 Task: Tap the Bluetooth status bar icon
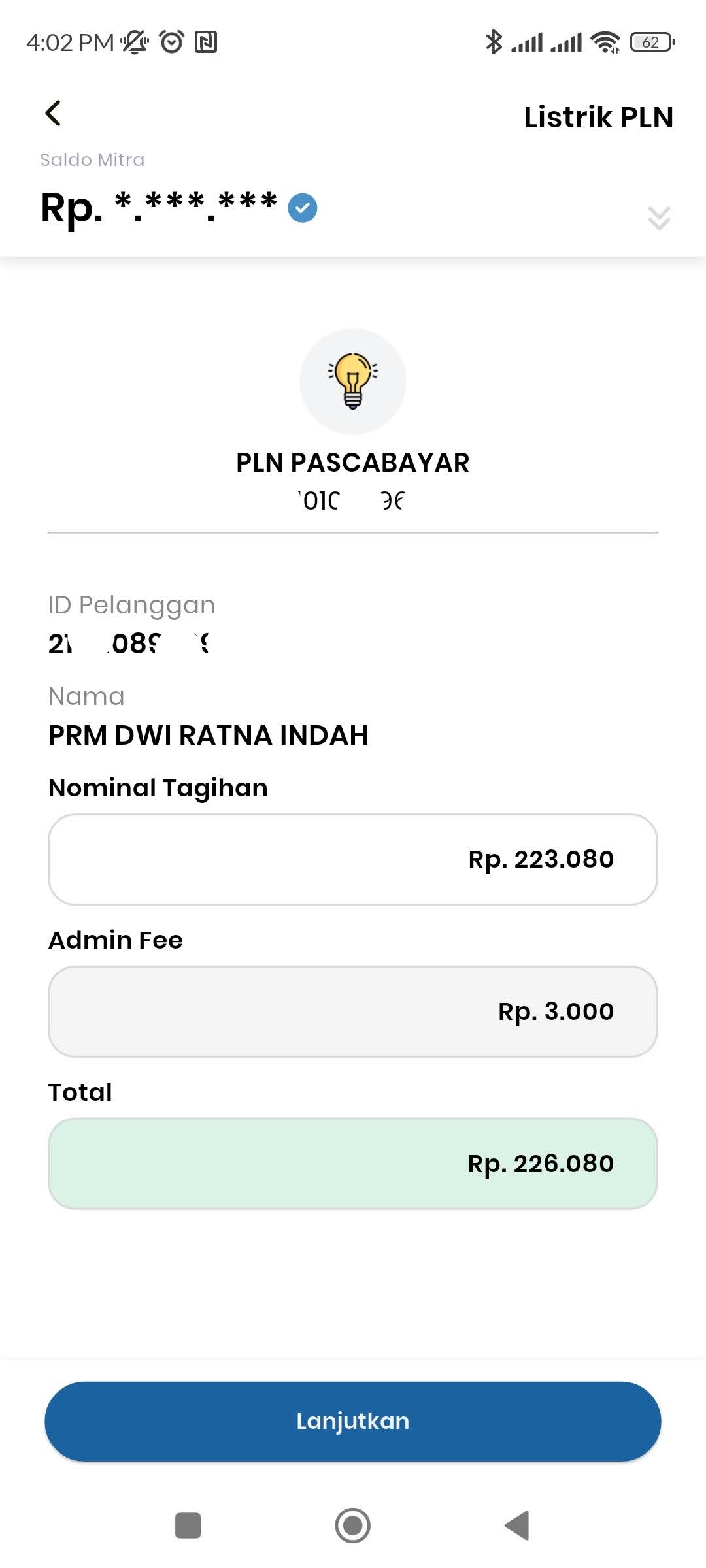click(494, 42)
